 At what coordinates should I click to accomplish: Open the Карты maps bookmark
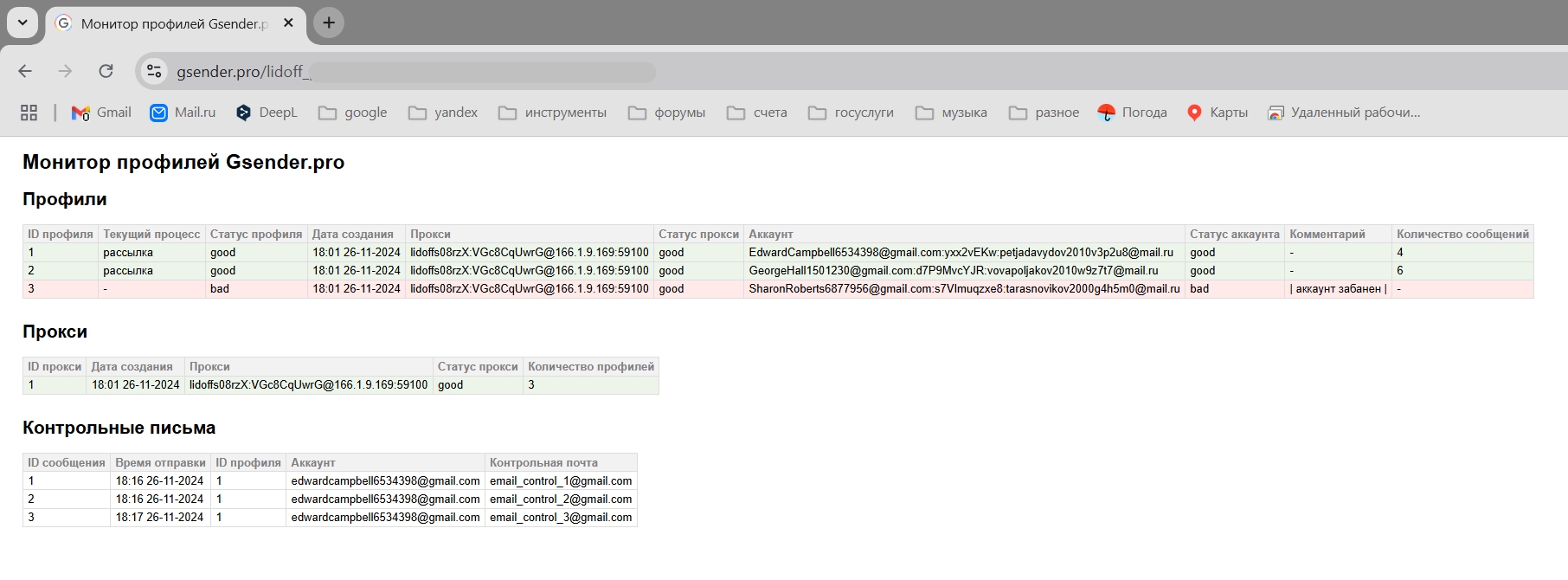click(1217, 113)
